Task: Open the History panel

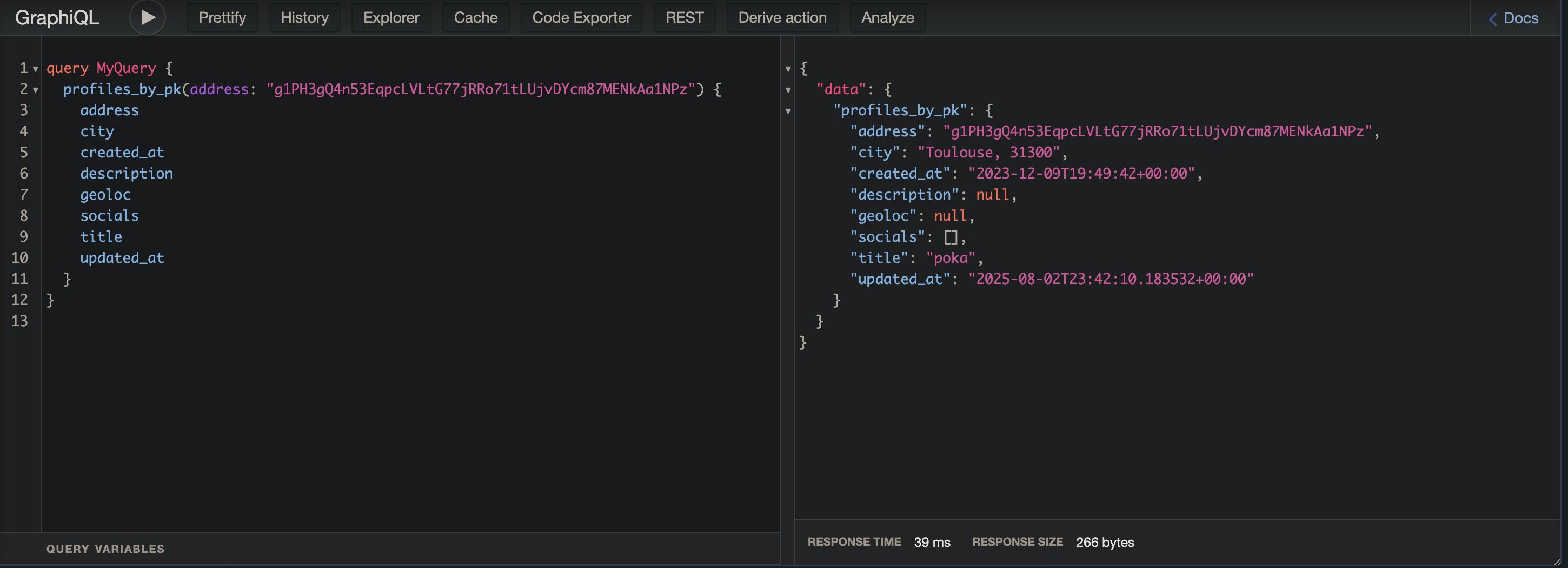Action: (304, 18)
